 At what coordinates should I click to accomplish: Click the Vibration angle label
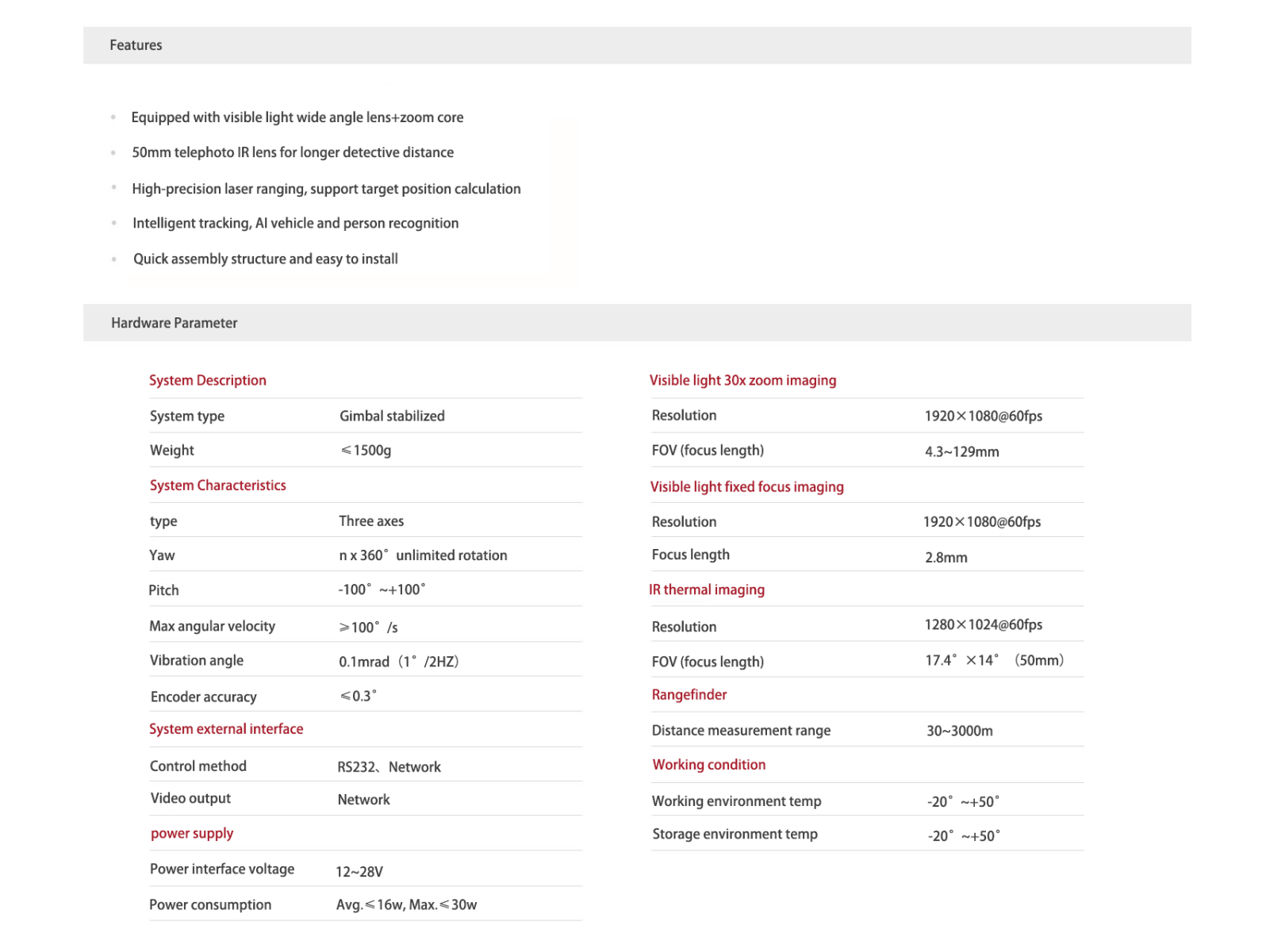click(197, 661)
